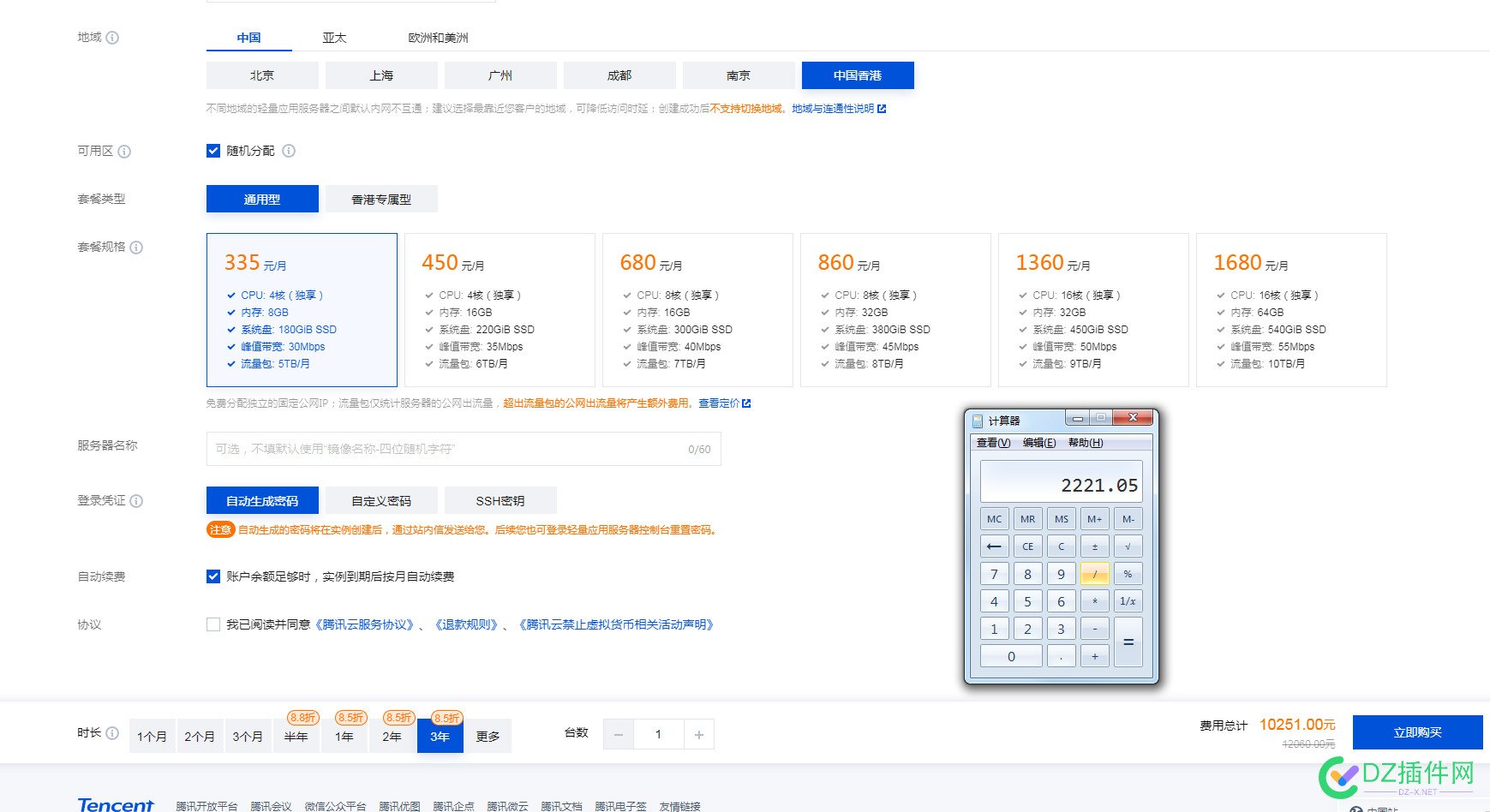Click the calculator app icon in title bar
This screenshot has height=812, width=1490.
pos(978,421)
